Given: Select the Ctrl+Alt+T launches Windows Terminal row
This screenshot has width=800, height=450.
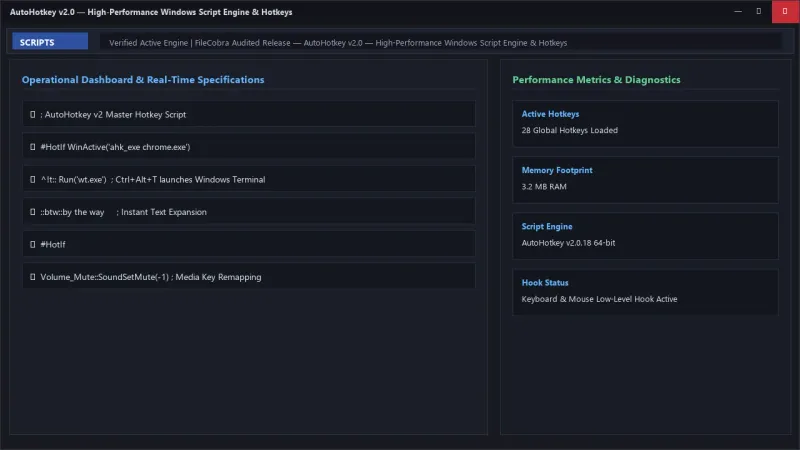Looking at the screenshot, I should pos(249,179).
